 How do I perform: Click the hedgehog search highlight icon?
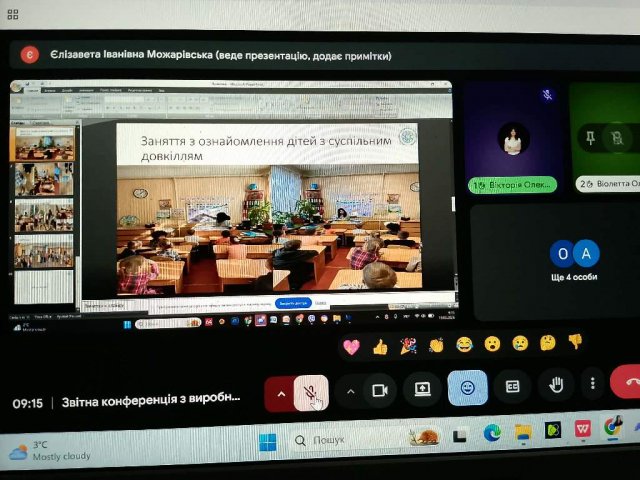(x=424, y=438)
